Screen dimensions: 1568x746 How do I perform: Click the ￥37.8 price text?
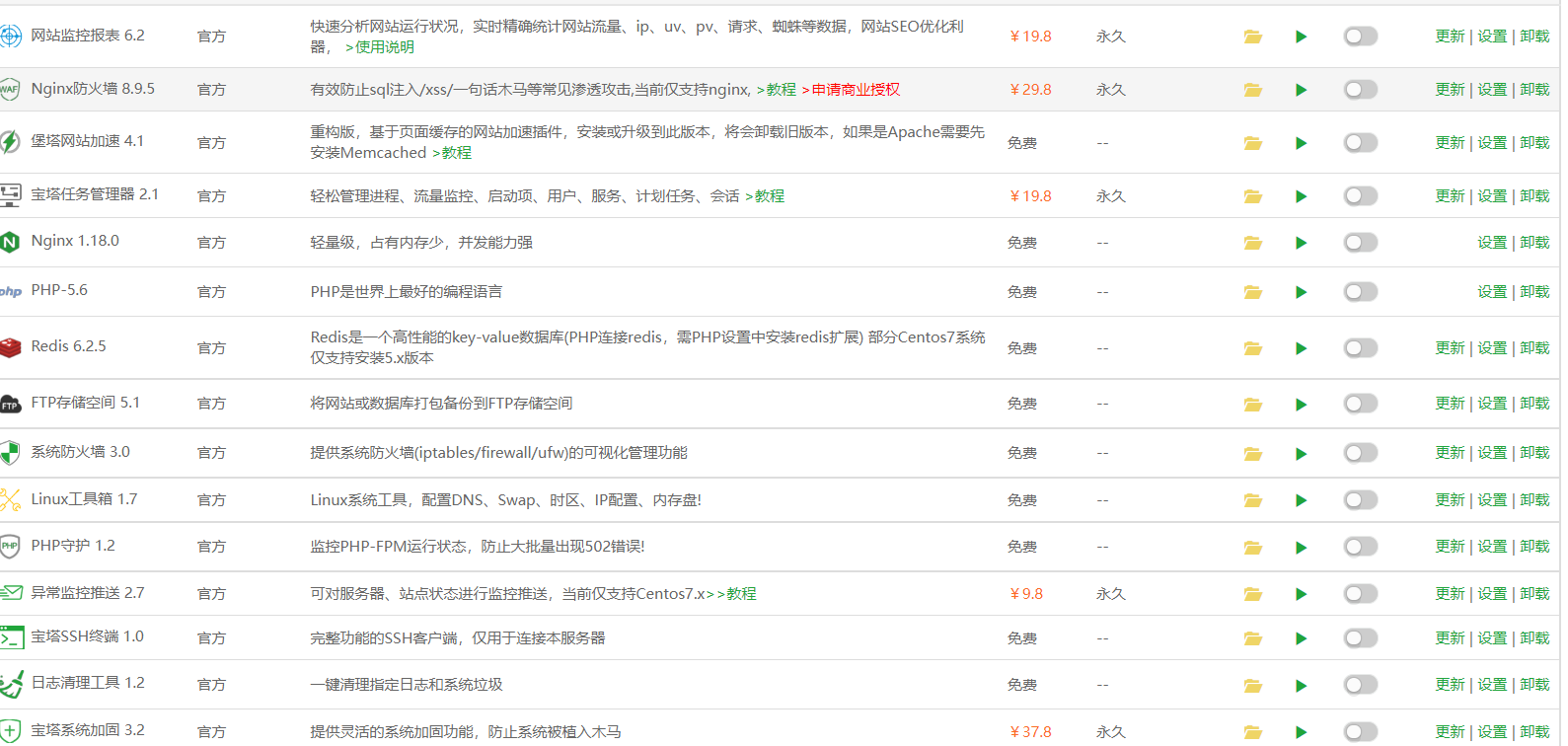[1030, 732]
